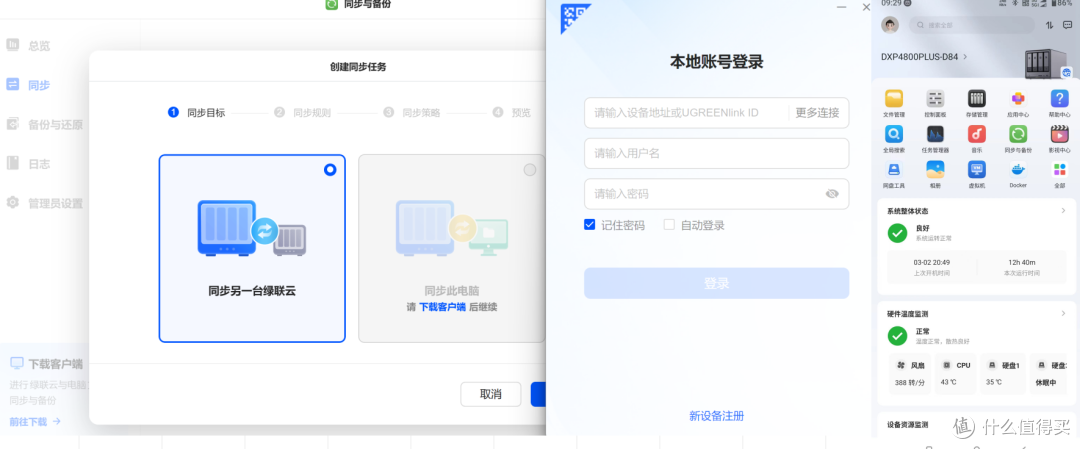The width and height of the screenshot is (1080, 449).
Task: Click the 同步与备份 app icon in title bar
Action: pos(331,4)
